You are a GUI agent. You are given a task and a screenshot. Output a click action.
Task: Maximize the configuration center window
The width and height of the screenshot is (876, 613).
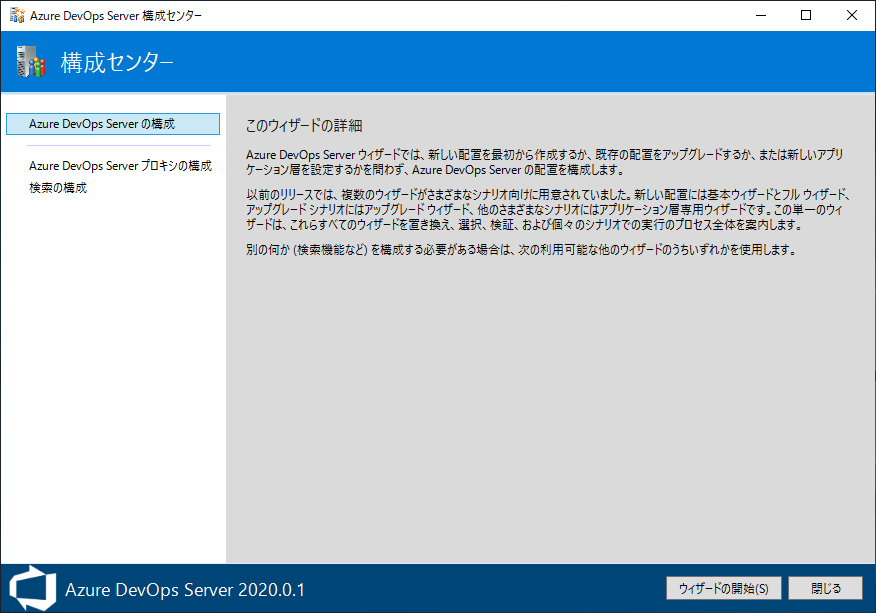point(806,15)
